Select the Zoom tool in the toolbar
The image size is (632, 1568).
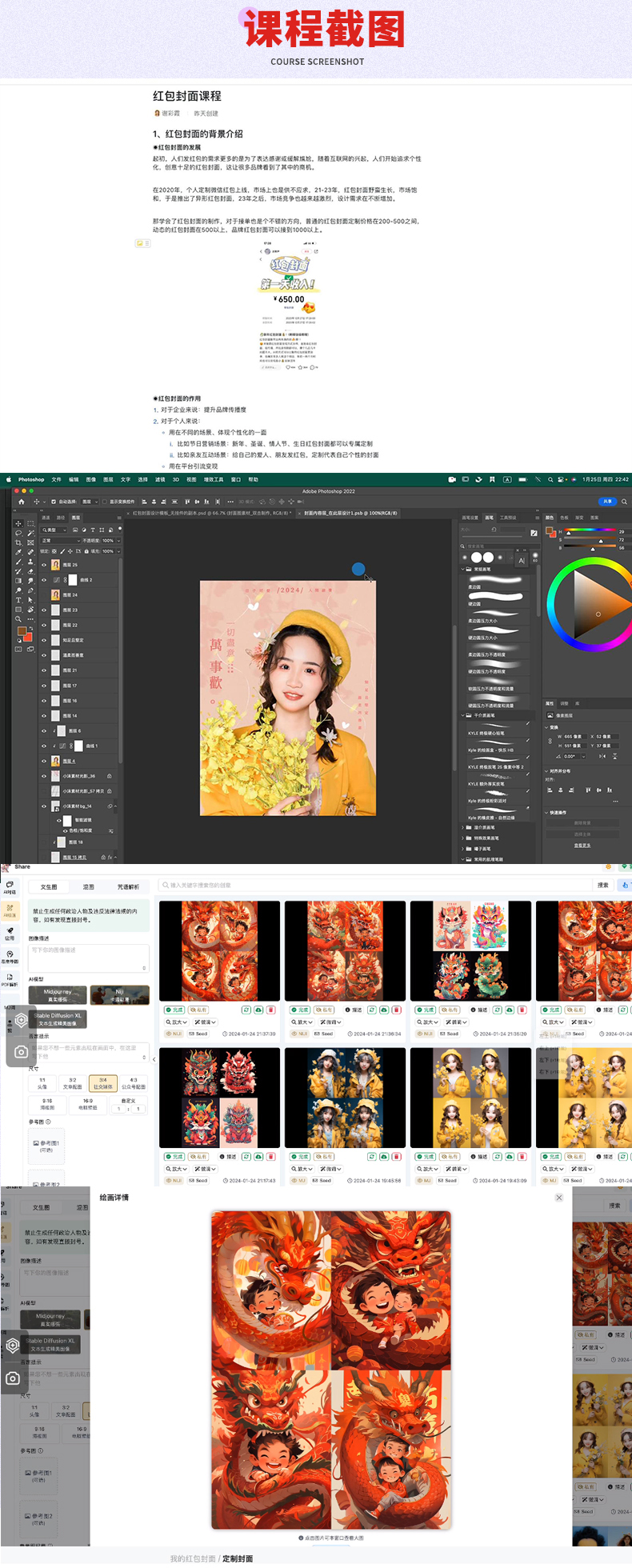click(18, 619)
